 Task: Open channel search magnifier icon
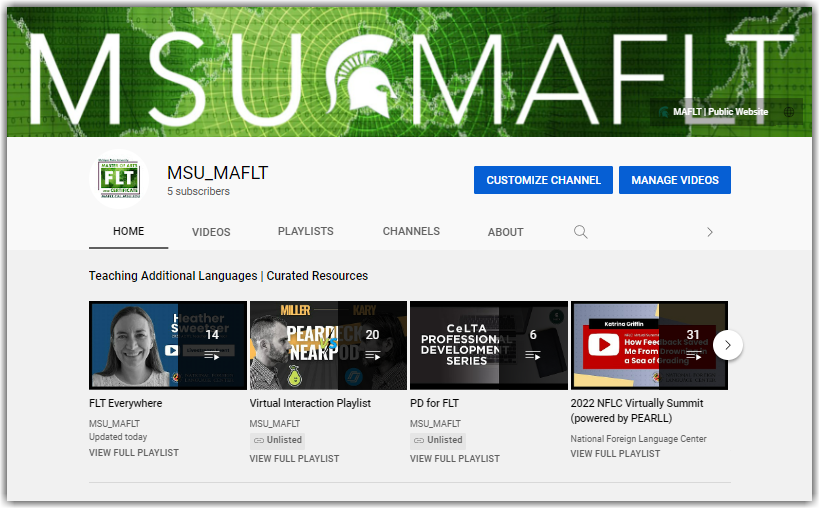[x=580, y=232]
